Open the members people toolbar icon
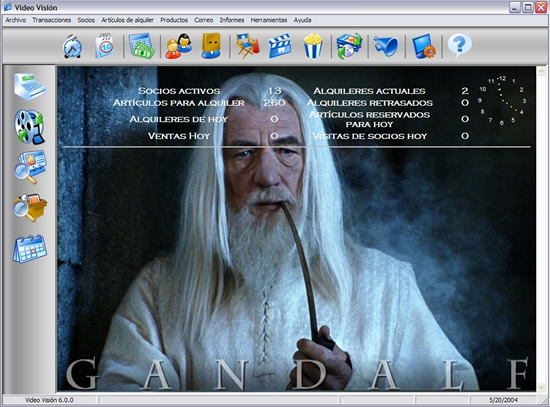 click(179, 46)
